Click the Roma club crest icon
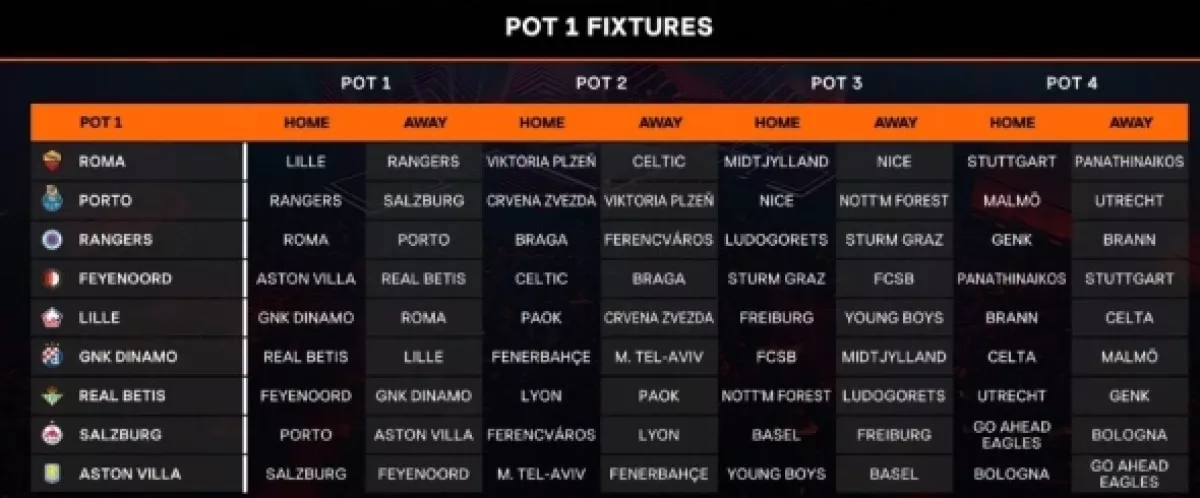 click(52, 161)
